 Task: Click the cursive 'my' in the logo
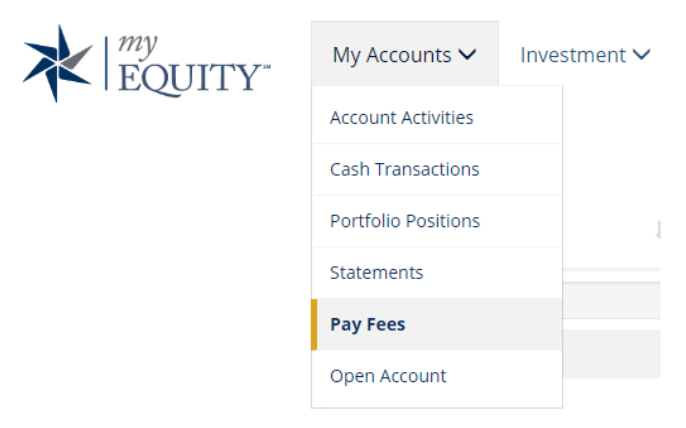pyautogui.click(x=137, y=46)
